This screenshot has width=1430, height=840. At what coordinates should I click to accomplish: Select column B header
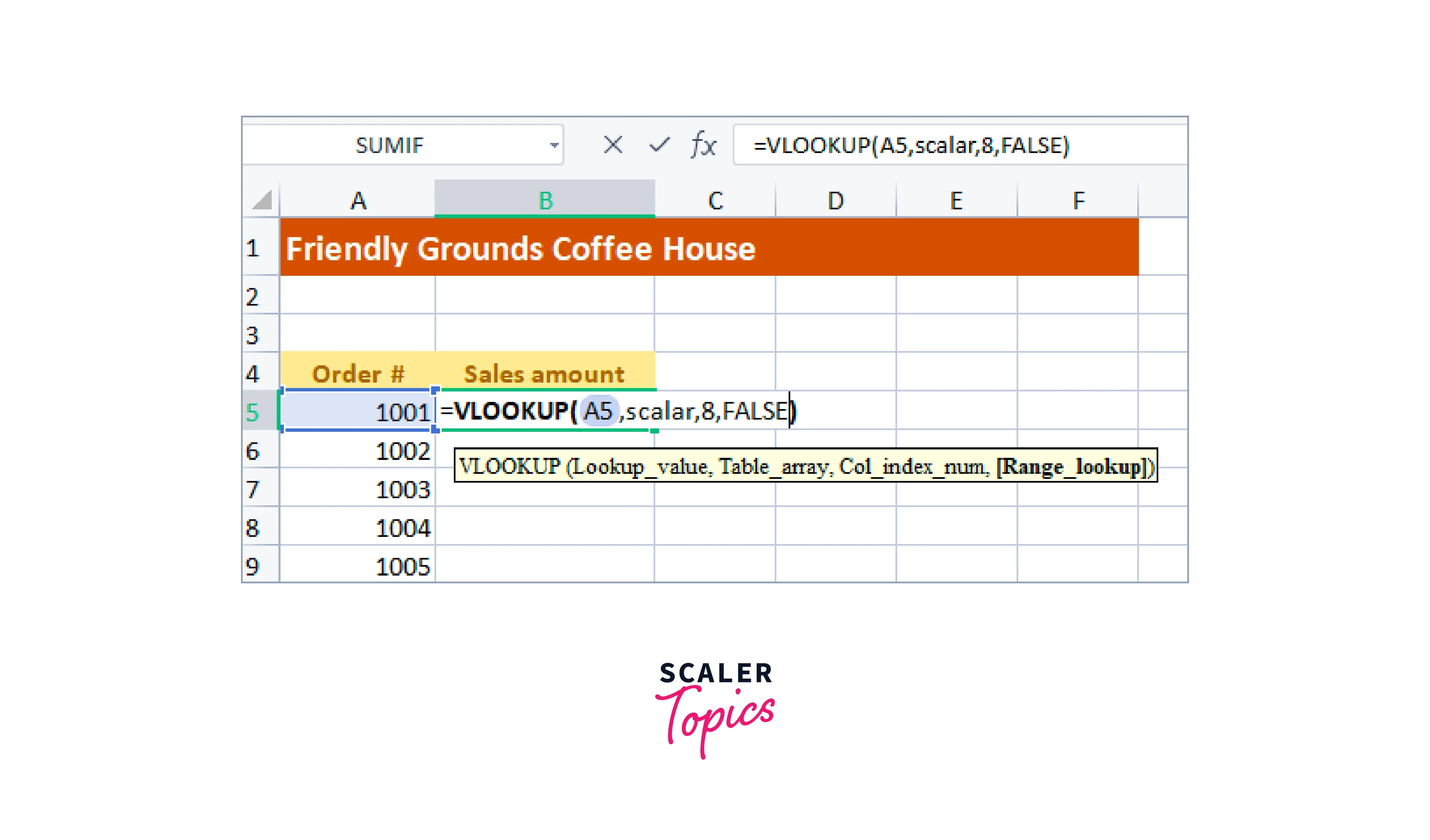point(545,200)
